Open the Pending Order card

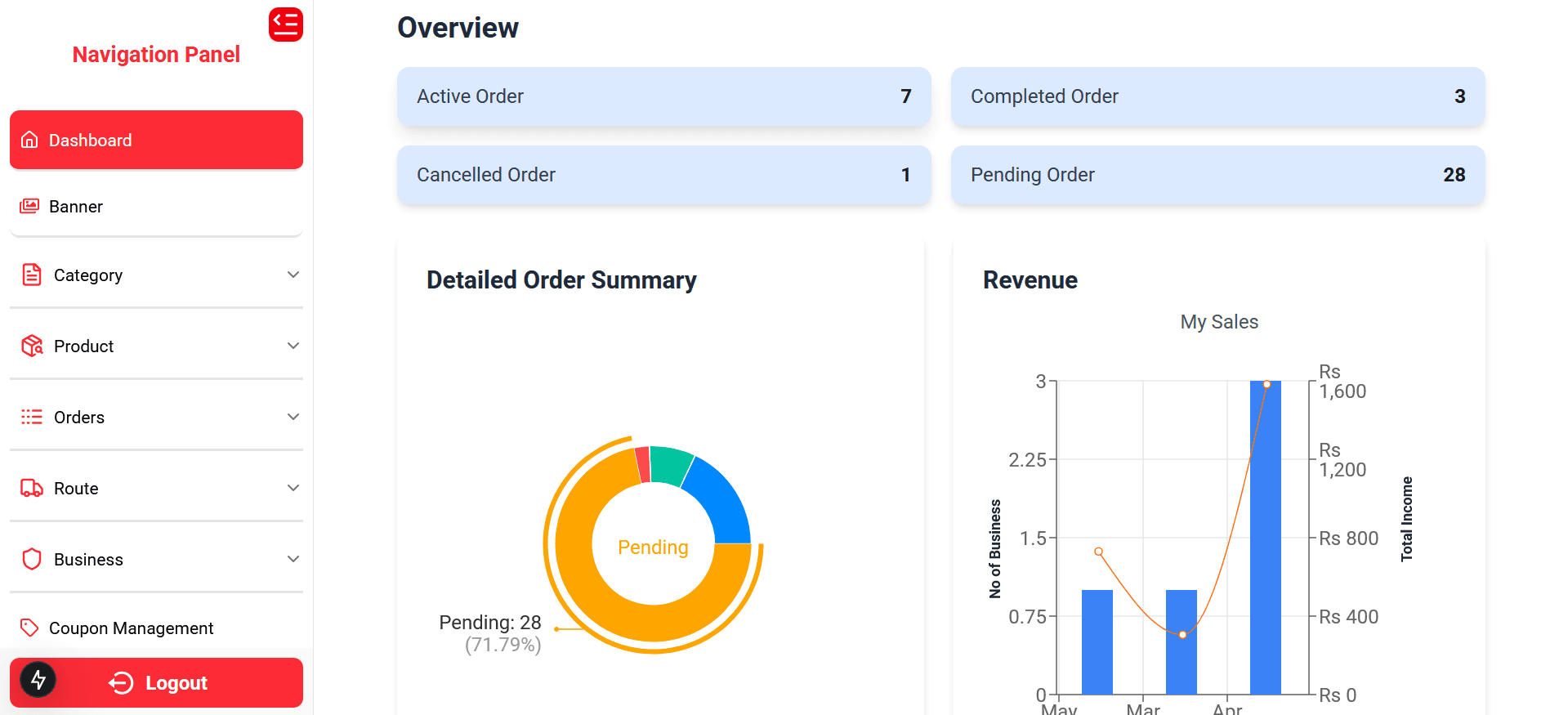click(1217, 175)
